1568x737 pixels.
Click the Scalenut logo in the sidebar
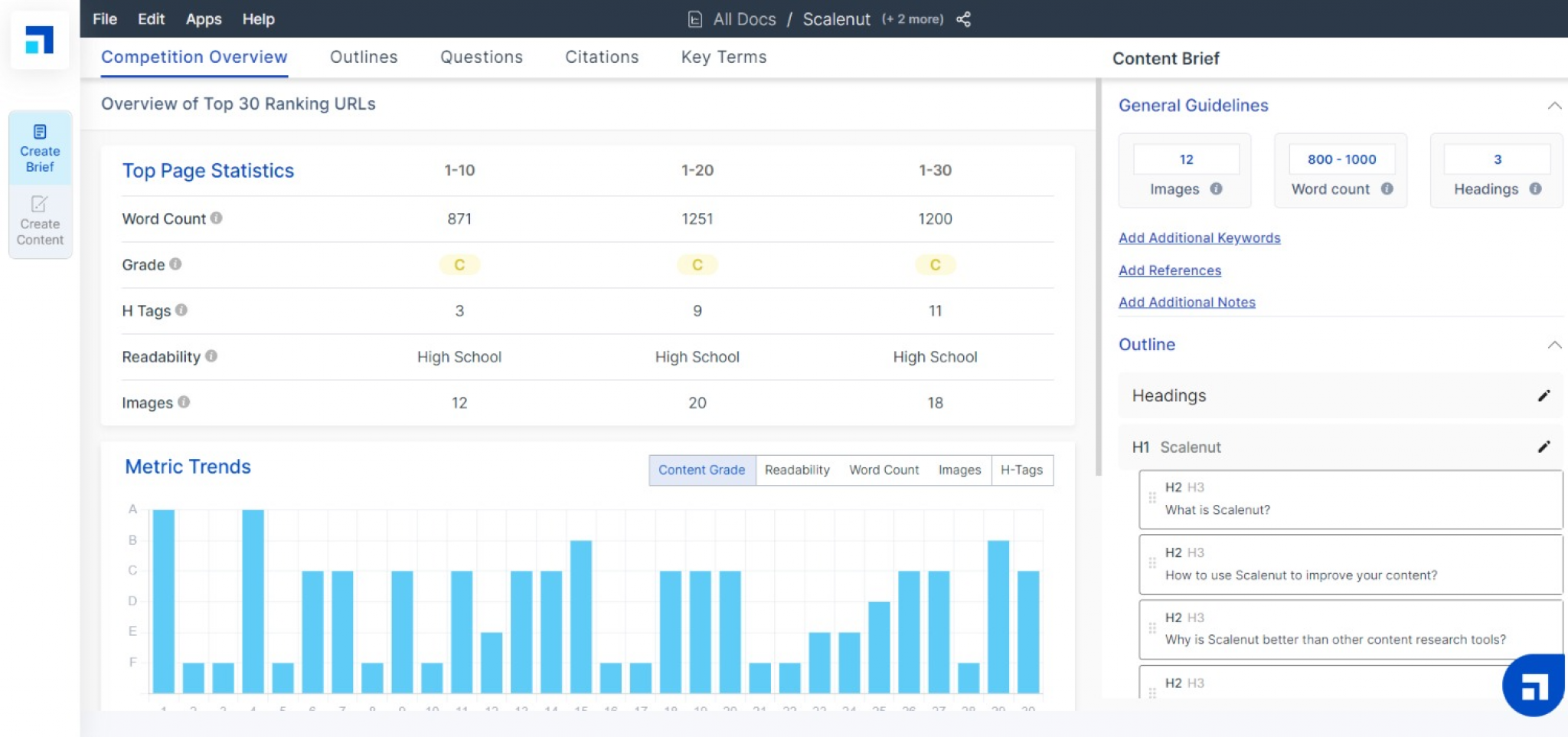click(40, 40)
